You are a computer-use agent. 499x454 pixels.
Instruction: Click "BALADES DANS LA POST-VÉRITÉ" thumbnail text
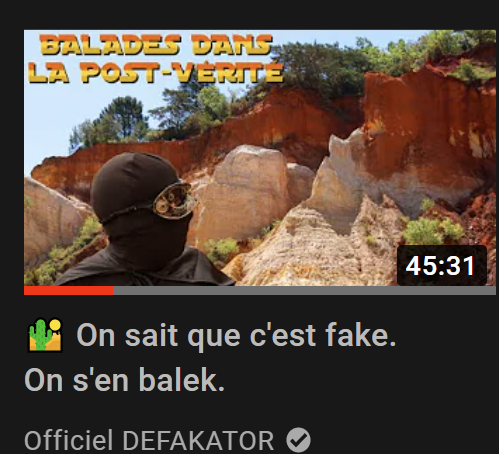click(x=156, y=59)
